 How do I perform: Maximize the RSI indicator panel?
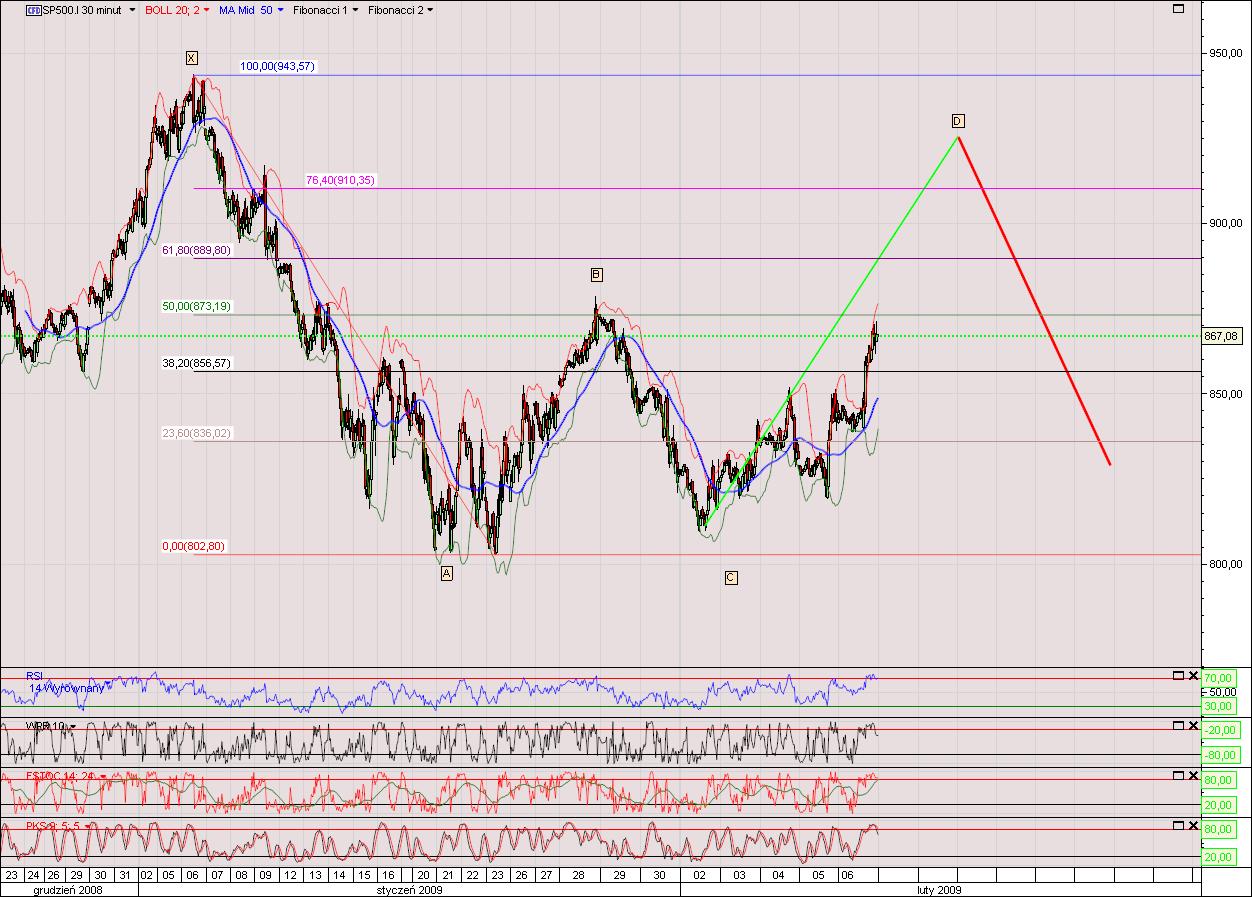pos(1178,675)
